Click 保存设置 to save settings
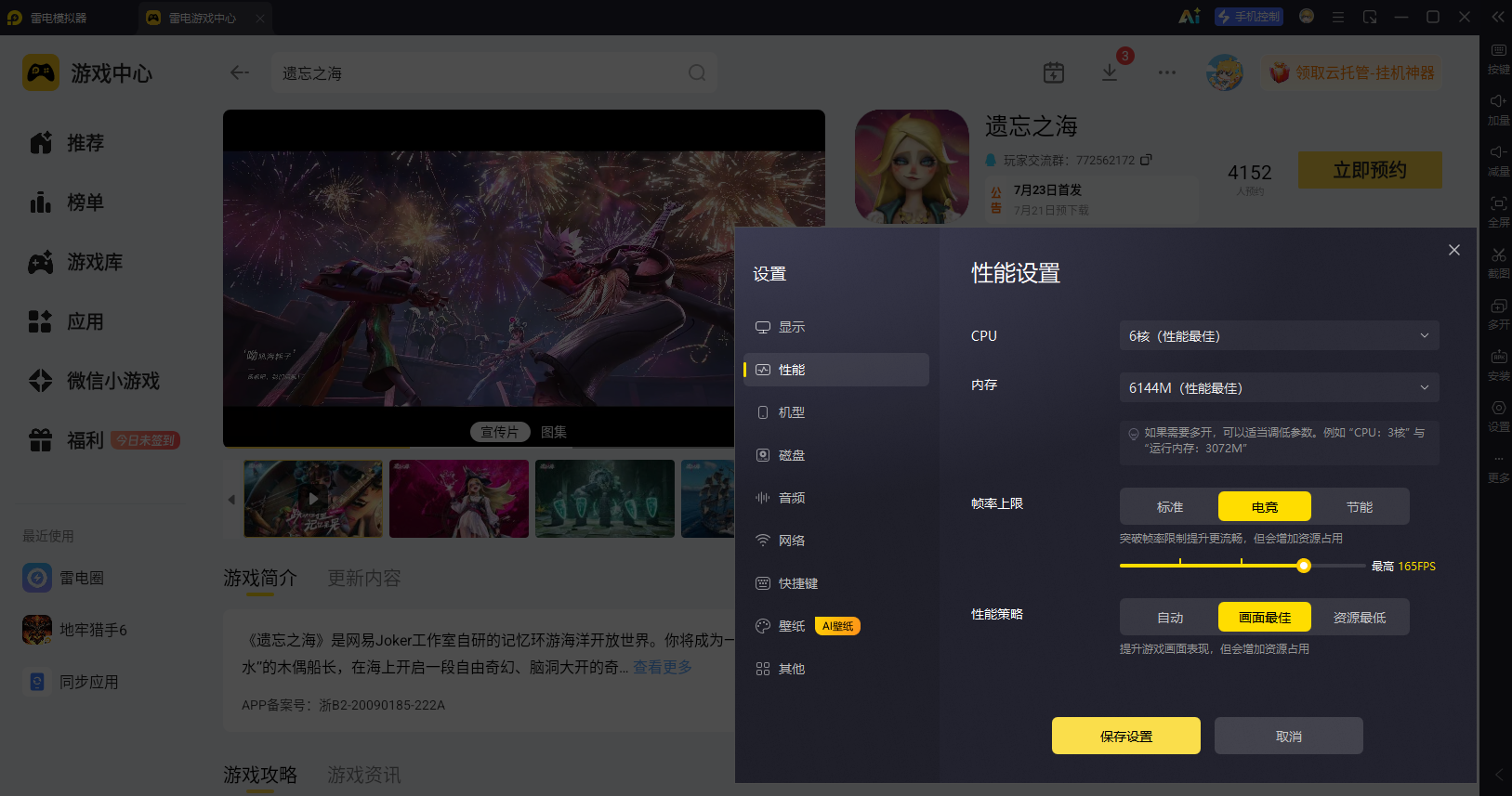Screen dimensions: 1512x796 [1126, 736]
